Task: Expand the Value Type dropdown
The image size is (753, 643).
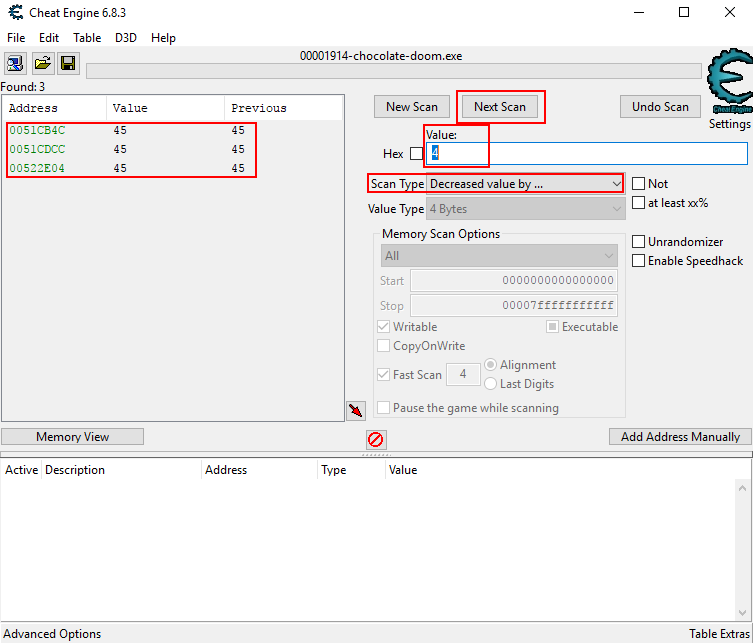Action: 525,209
